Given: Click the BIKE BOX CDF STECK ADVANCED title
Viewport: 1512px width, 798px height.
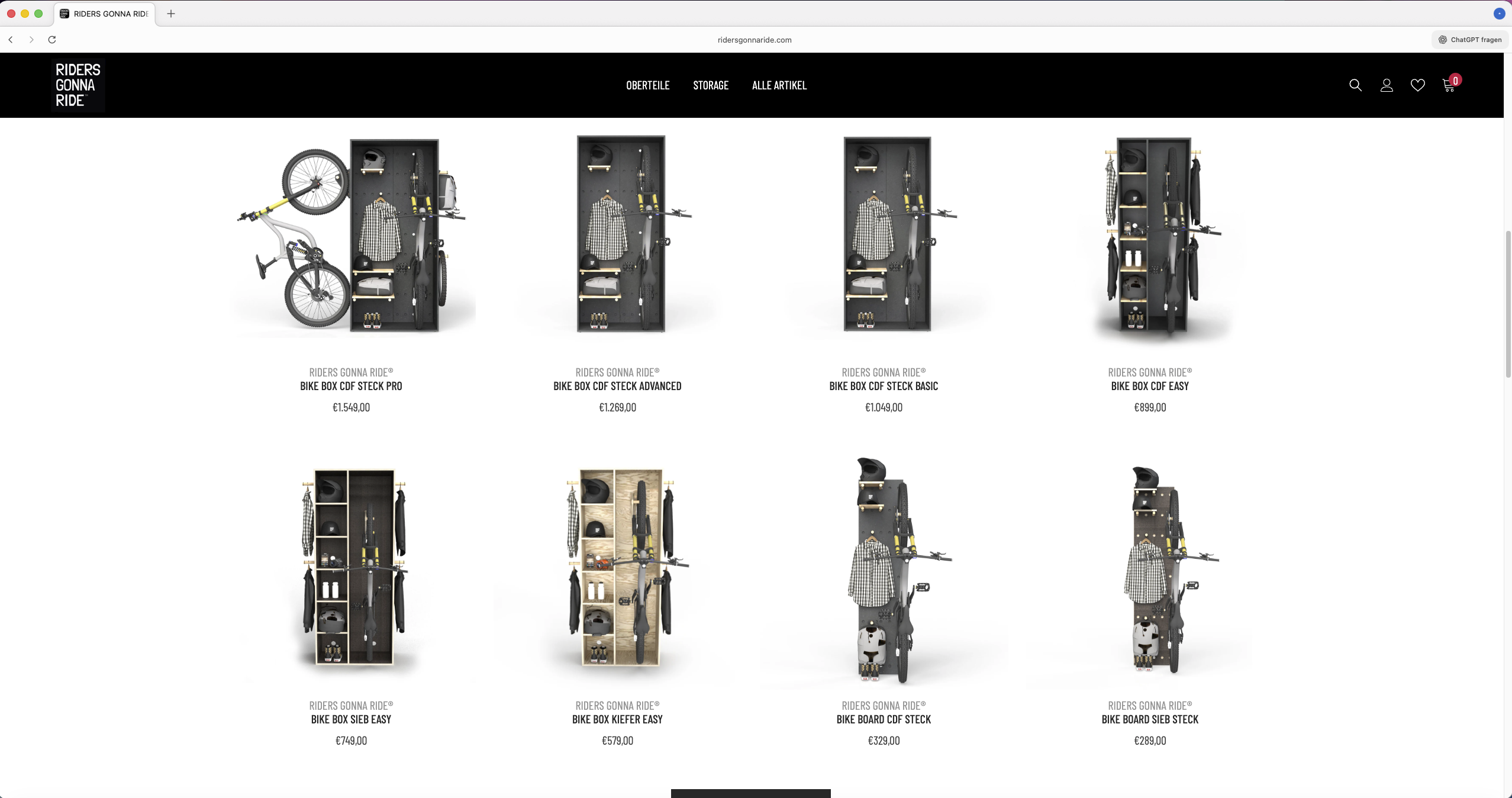Looking at the screenshot, I should pyautogui.click(x=617, y=386).
